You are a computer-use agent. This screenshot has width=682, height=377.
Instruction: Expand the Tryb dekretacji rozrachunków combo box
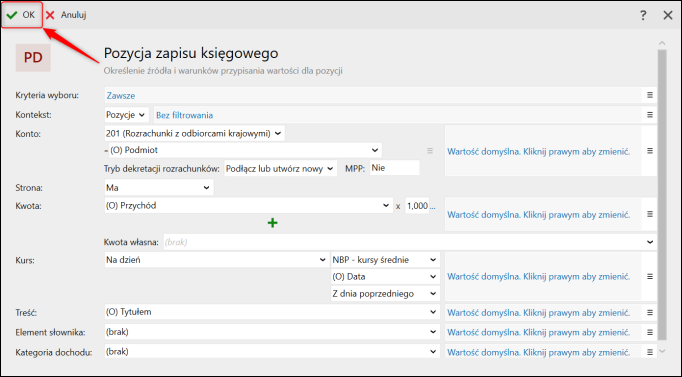(280, 169)
